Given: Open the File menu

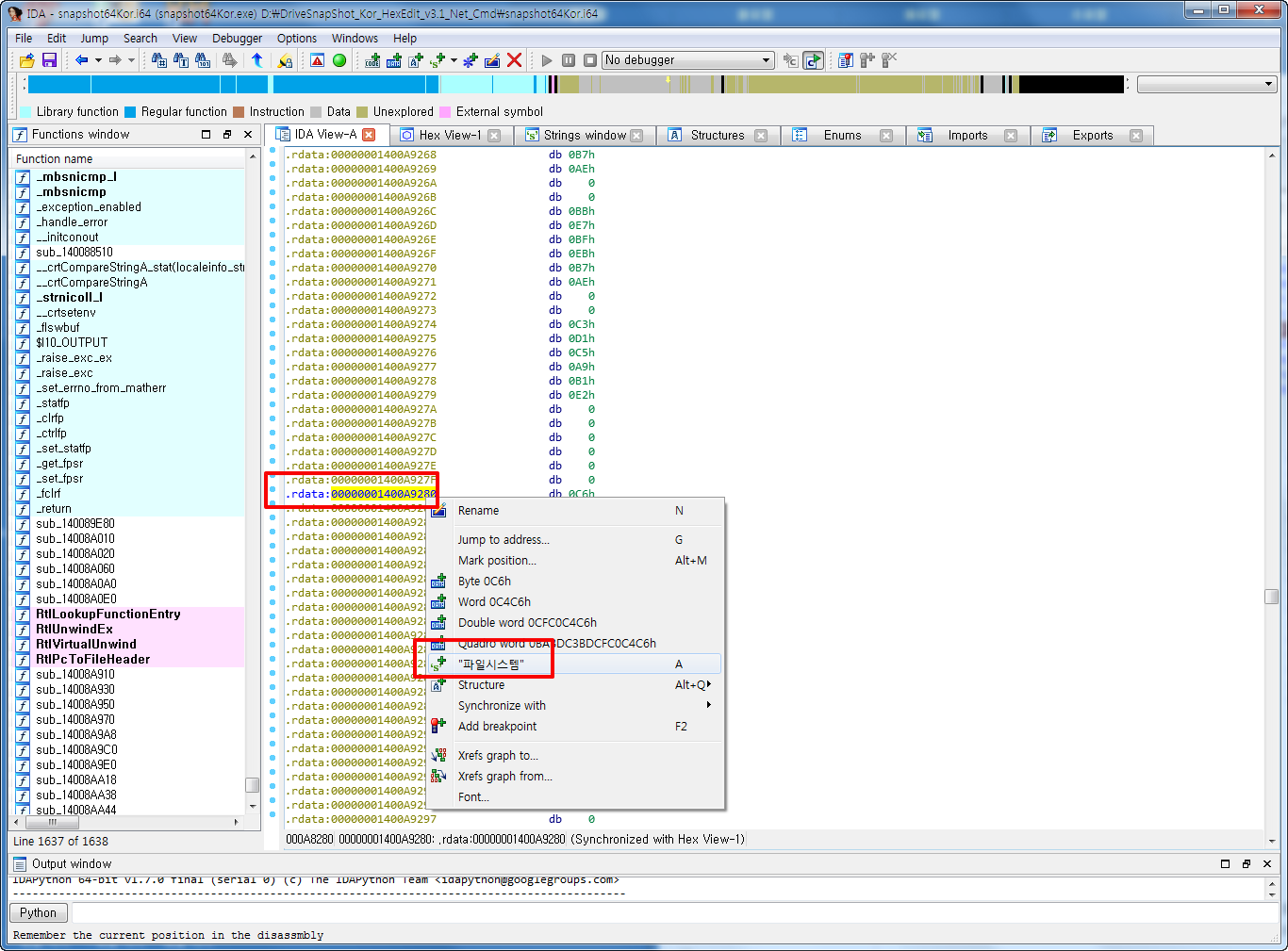Looking at the screenshot, I should point(24,39).
